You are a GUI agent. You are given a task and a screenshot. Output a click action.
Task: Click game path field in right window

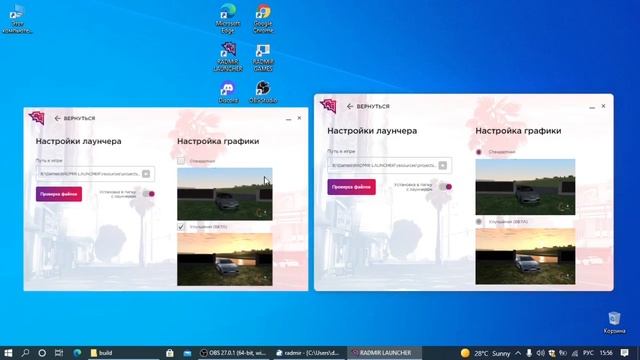(x=389, y=165)
